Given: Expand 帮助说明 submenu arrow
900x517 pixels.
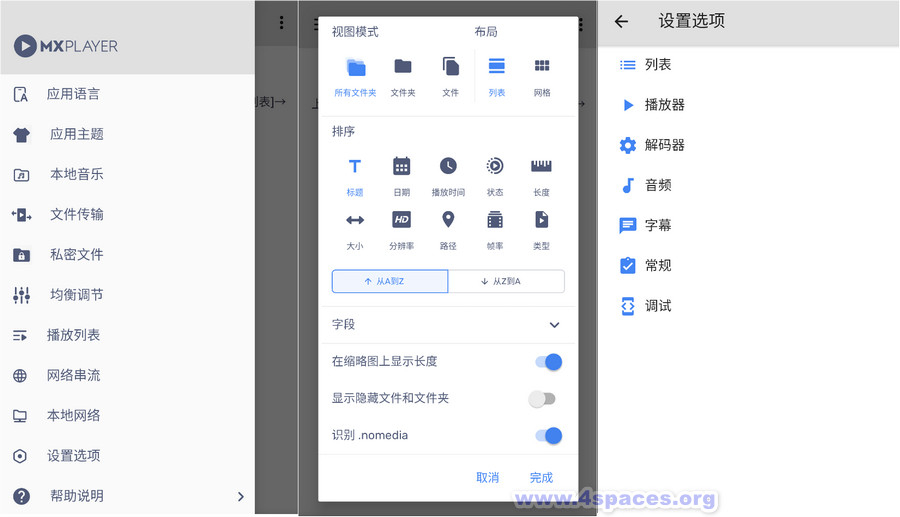Looking at the screenshot, I should [x=240, y=496].
